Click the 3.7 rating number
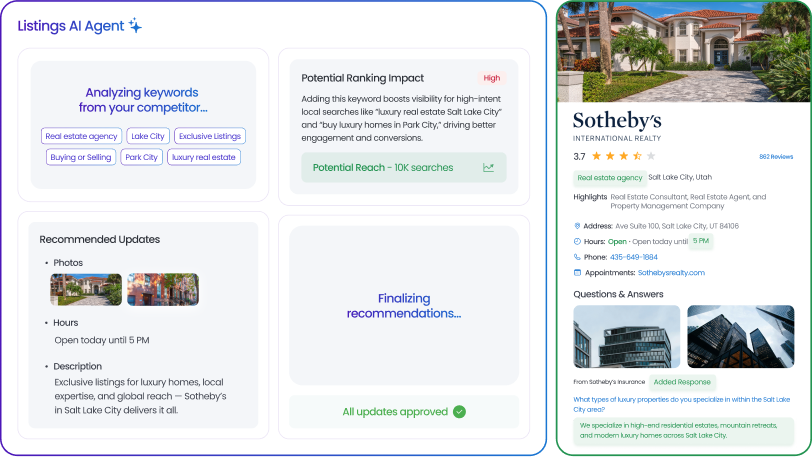This screenshot has height=457, width=812. click(579, 156)
